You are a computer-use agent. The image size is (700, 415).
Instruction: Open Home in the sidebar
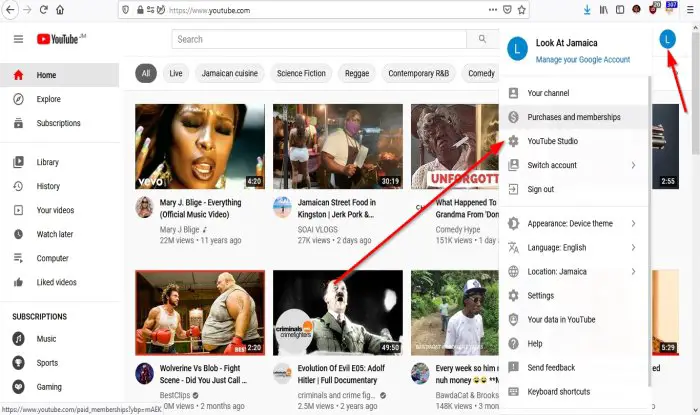click(x=59, y=75)
